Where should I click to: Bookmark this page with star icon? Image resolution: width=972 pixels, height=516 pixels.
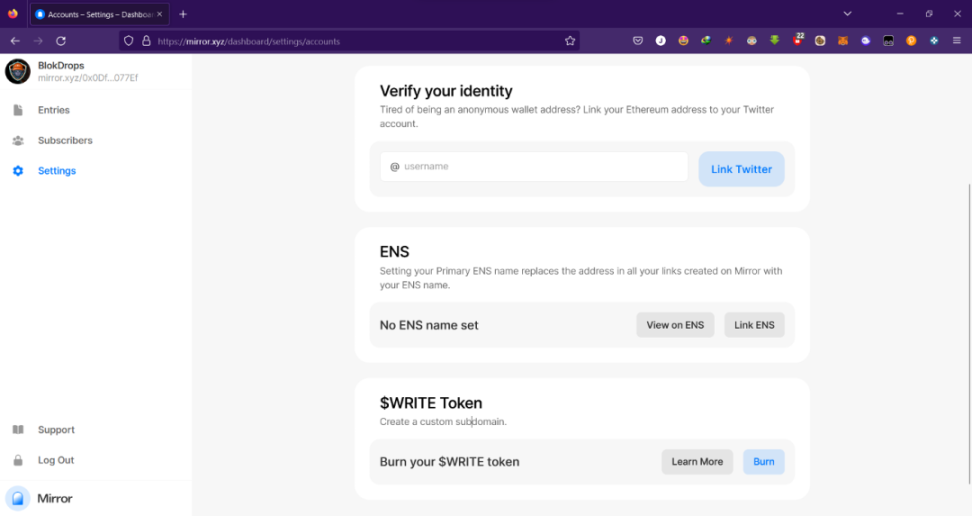coord(570,41)
